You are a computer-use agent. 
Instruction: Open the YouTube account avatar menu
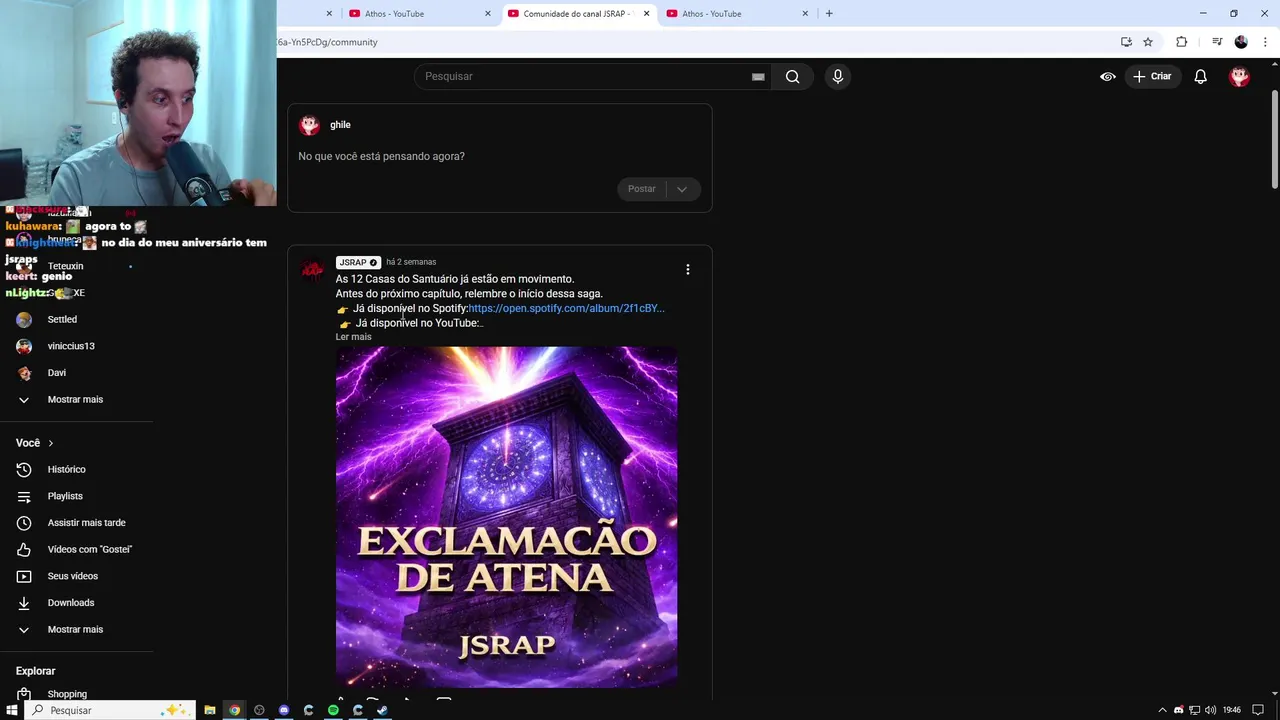1239,77
